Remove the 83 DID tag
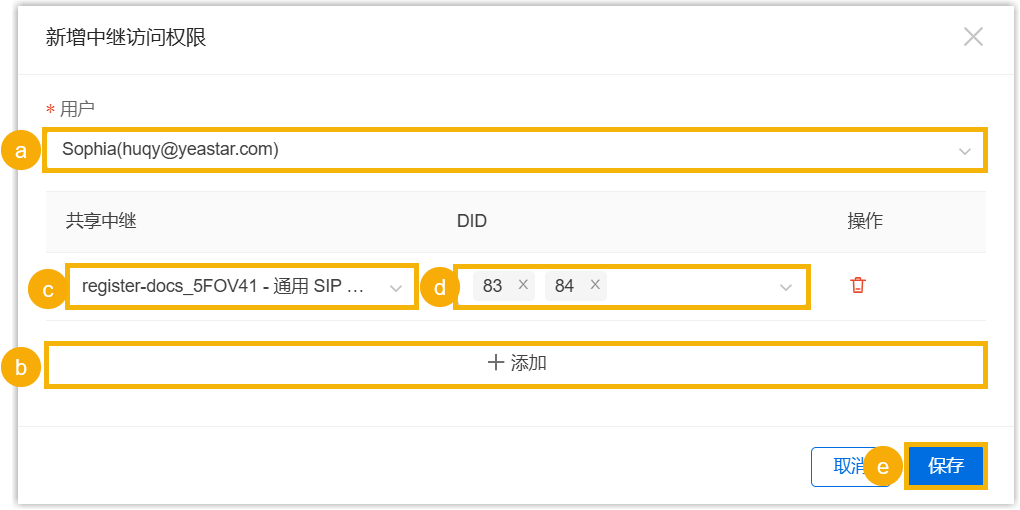Screen dimensions: 1020x510 523,286
